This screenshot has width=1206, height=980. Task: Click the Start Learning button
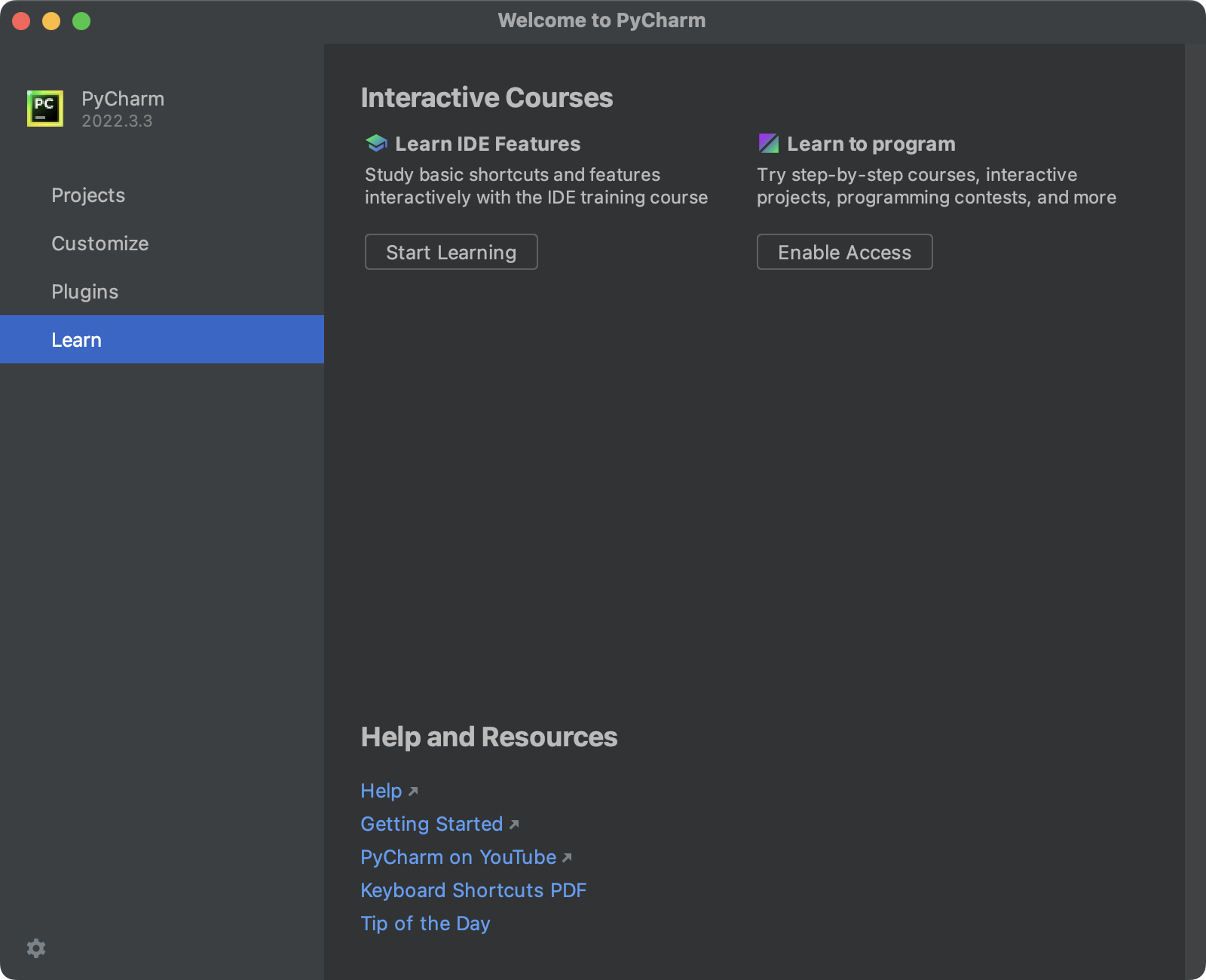(451, 252)
